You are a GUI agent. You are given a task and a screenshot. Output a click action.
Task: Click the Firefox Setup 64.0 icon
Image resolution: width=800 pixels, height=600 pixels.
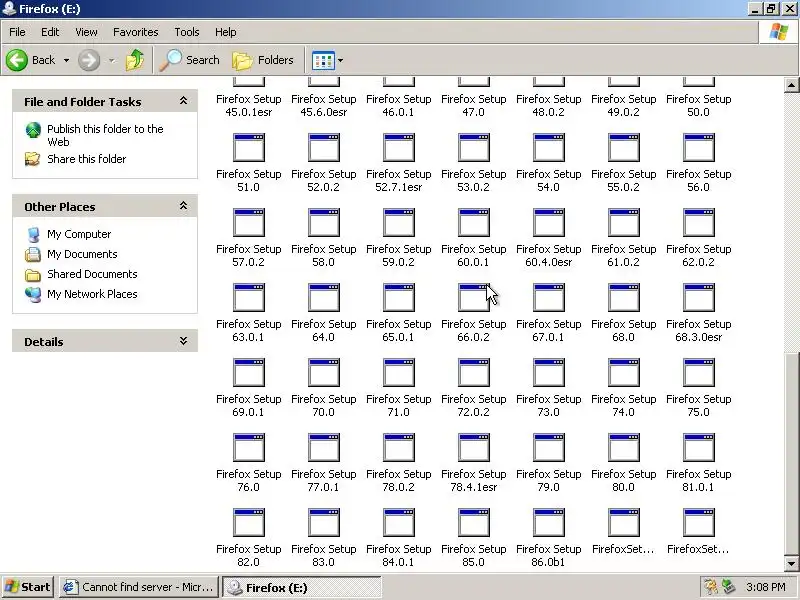tap(323, 297)
